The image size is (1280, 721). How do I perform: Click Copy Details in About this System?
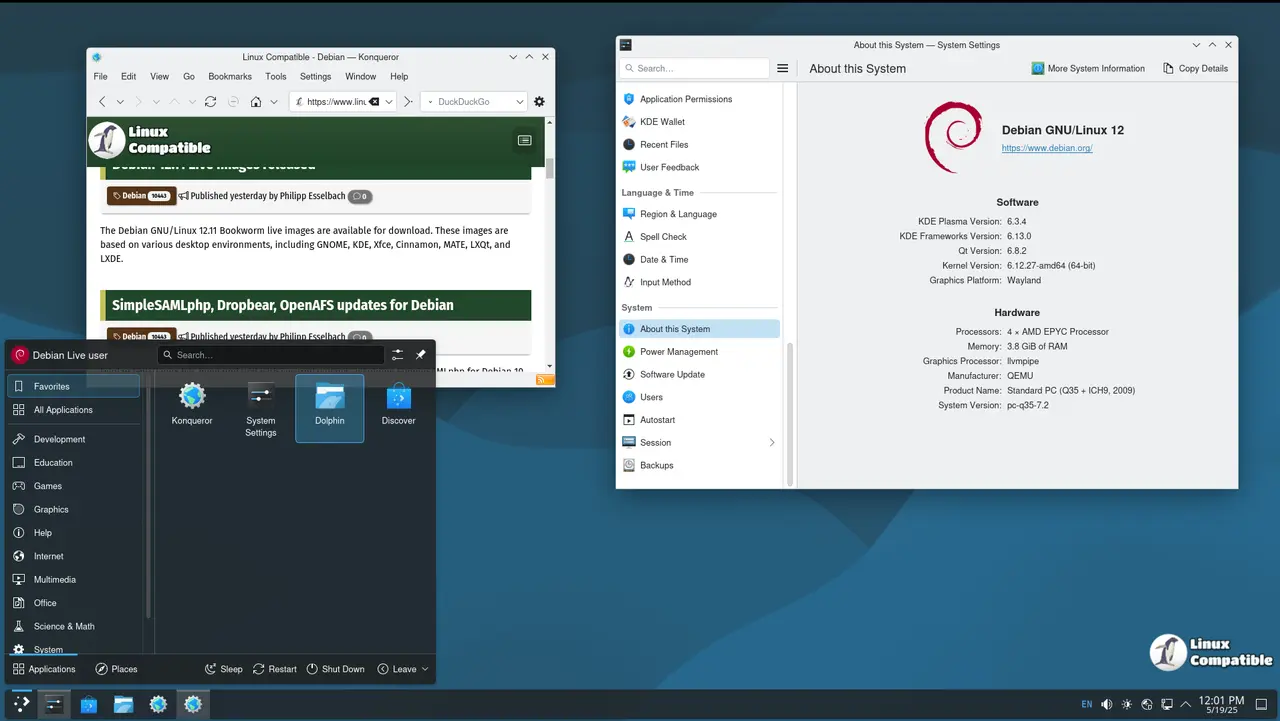click(1195, 68)
